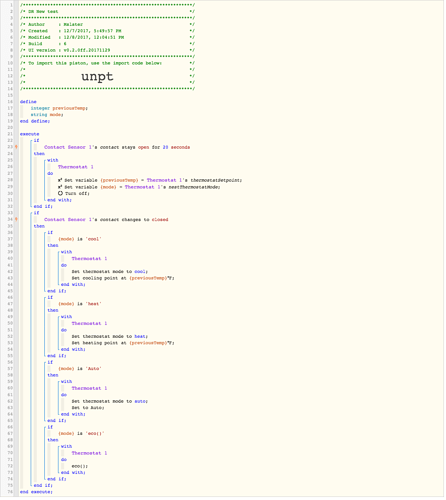This screenshot has width=446, height=500.
Task: Click 'Thermostat 1' under the first with block
Action: tap(76, 167)
